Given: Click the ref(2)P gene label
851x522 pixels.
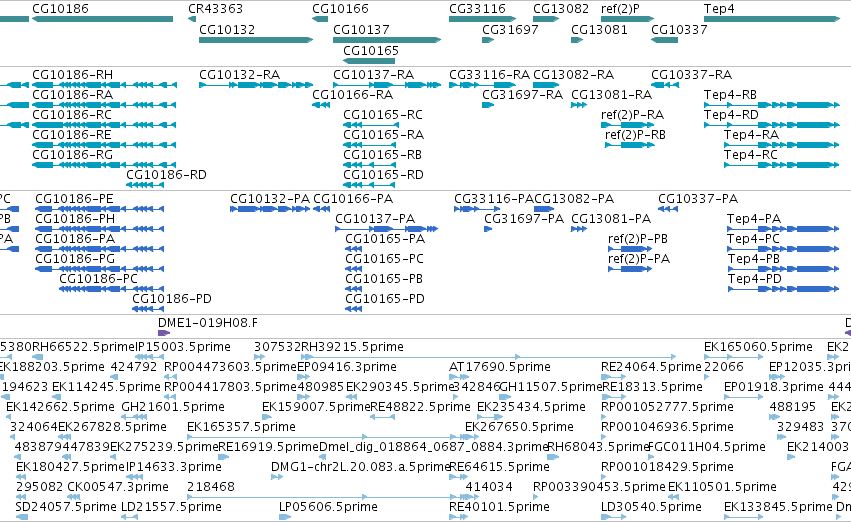Looking at the screenshot, I should tap(620, 9).
